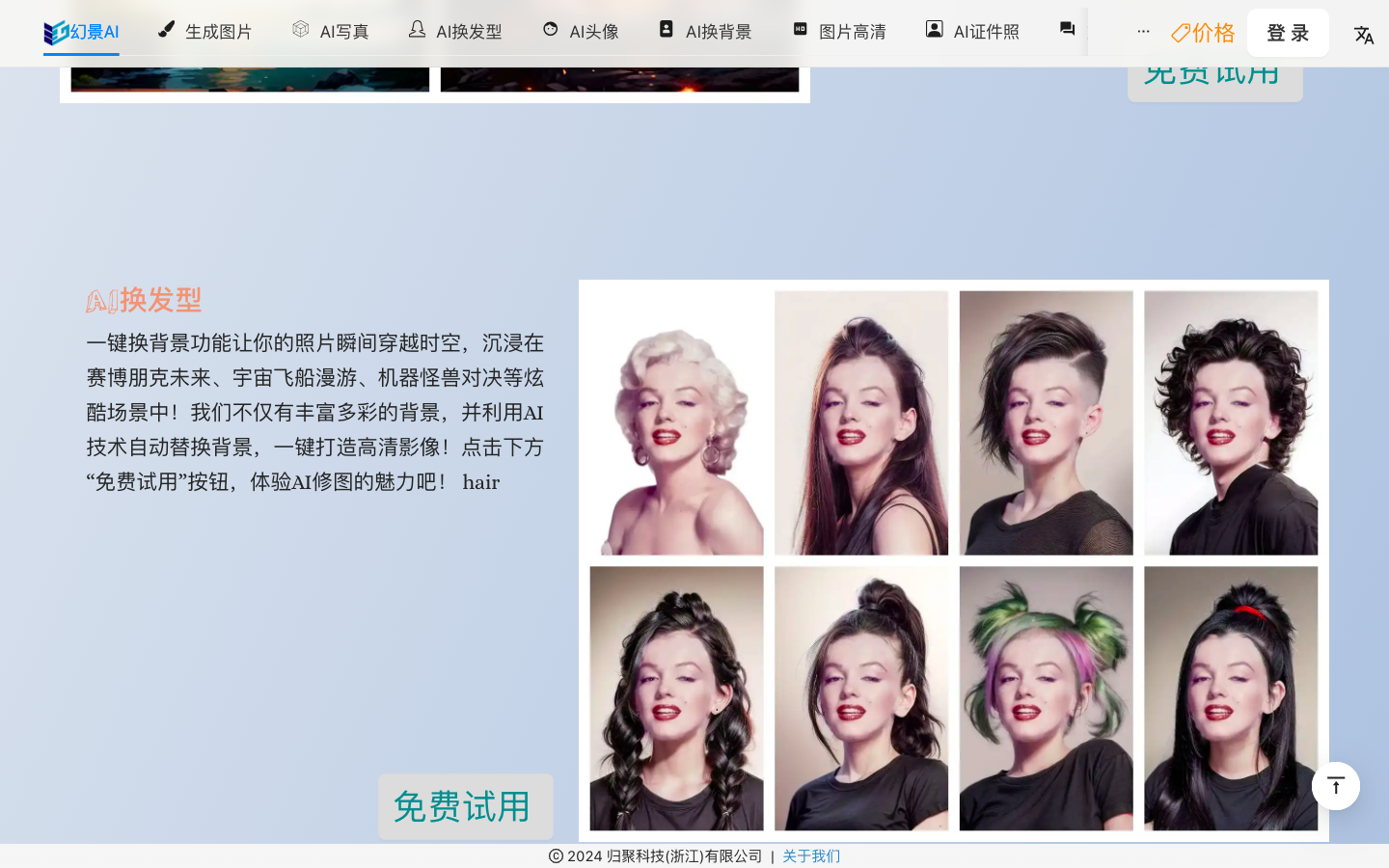Click the price tag icon
The image size is (1389, 868).
[1181, 33]
